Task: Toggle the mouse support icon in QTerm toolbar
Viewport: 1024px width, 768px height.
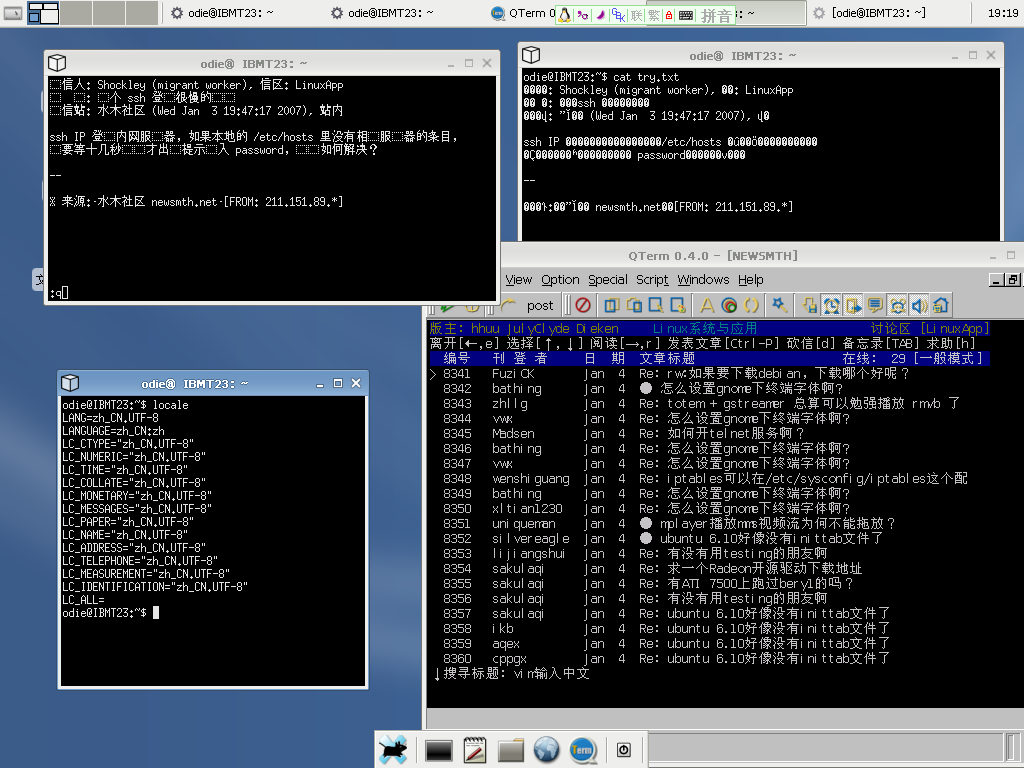Action: pyautogui.click(x=897, y=305)
